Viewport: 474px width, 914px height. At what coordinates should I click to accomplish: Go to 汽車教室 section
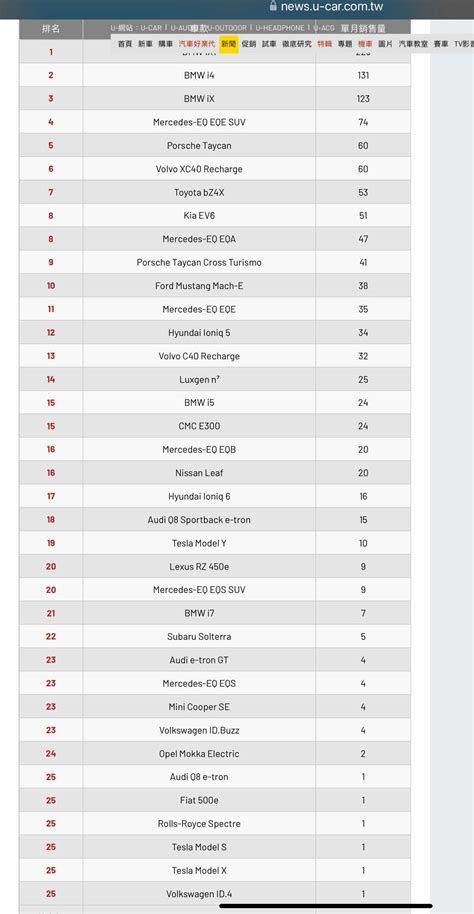pyautogui.click(x=413, y=44)
